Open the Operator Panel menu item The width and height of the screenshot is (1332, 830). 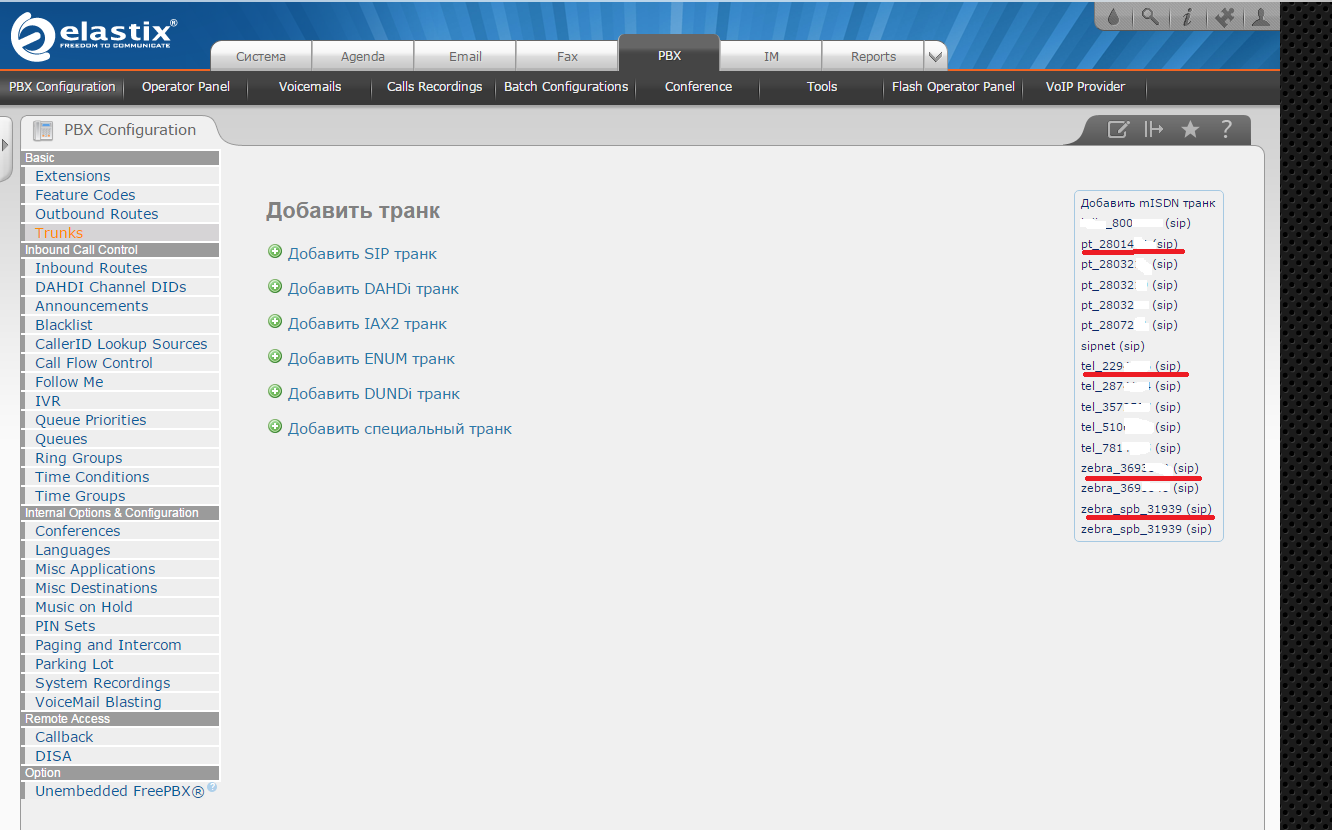point(186,87)
